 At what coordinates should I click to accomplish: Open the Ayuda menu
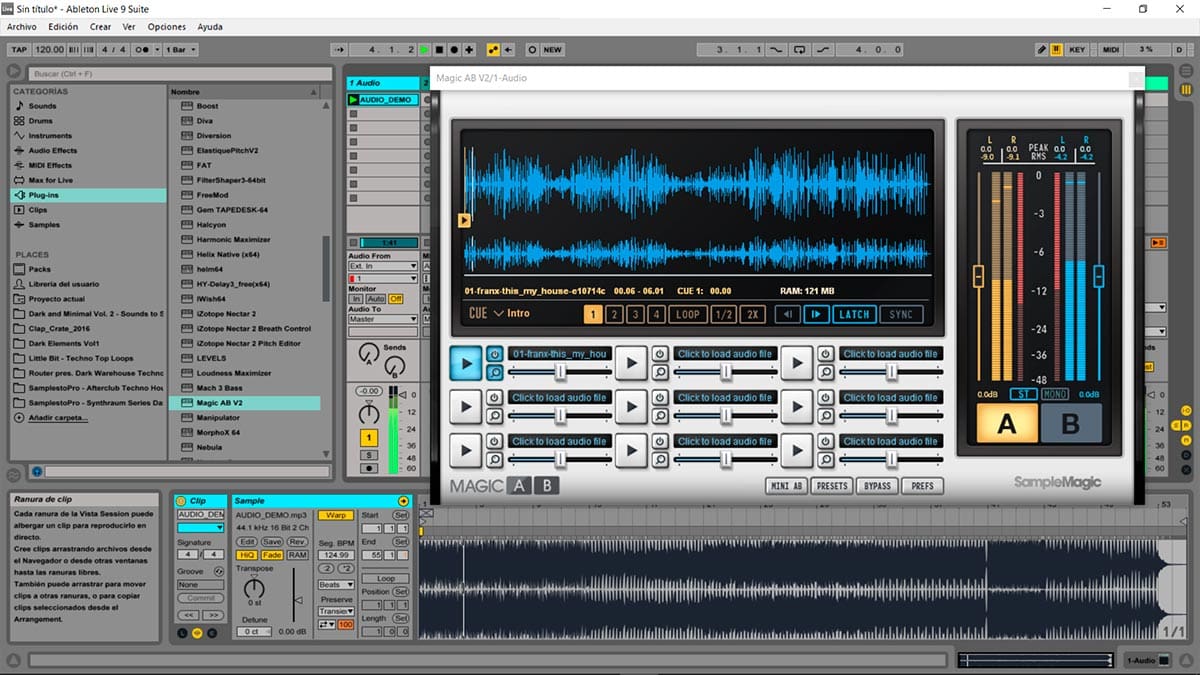[210, 27]
